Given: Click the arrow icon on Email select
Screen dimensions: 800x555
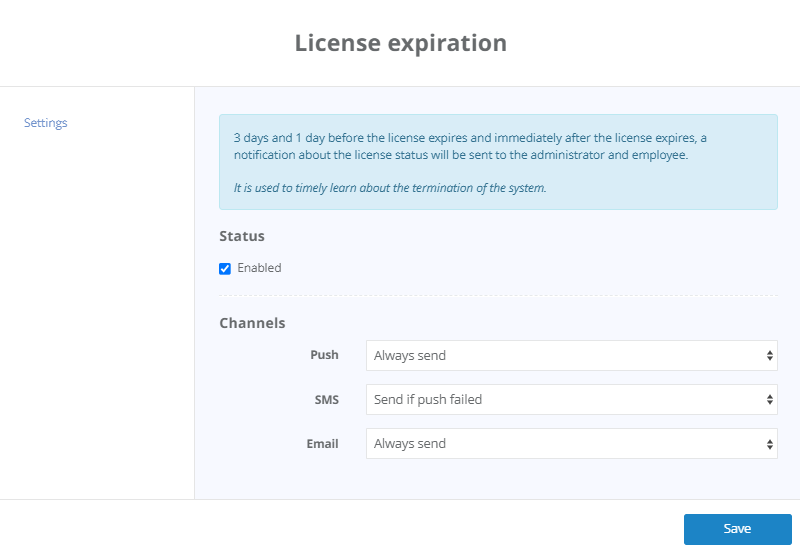Looking at the screenshot, I should click(x=769, y=444).
